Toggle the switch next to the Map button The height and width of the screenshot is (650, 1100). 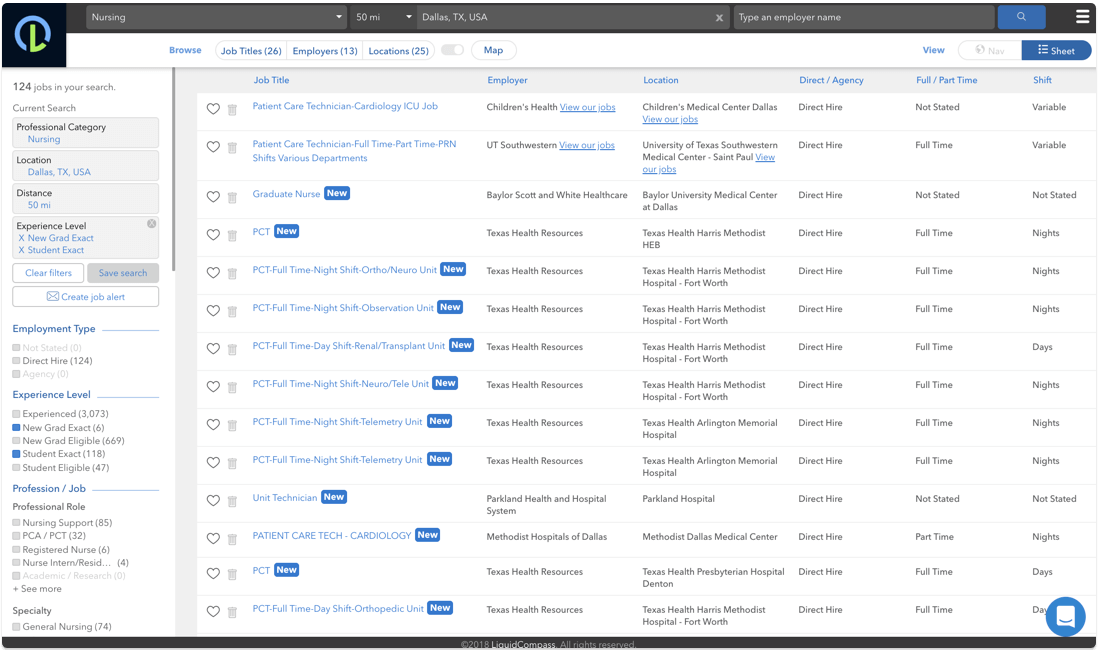[x=452, y=50]
